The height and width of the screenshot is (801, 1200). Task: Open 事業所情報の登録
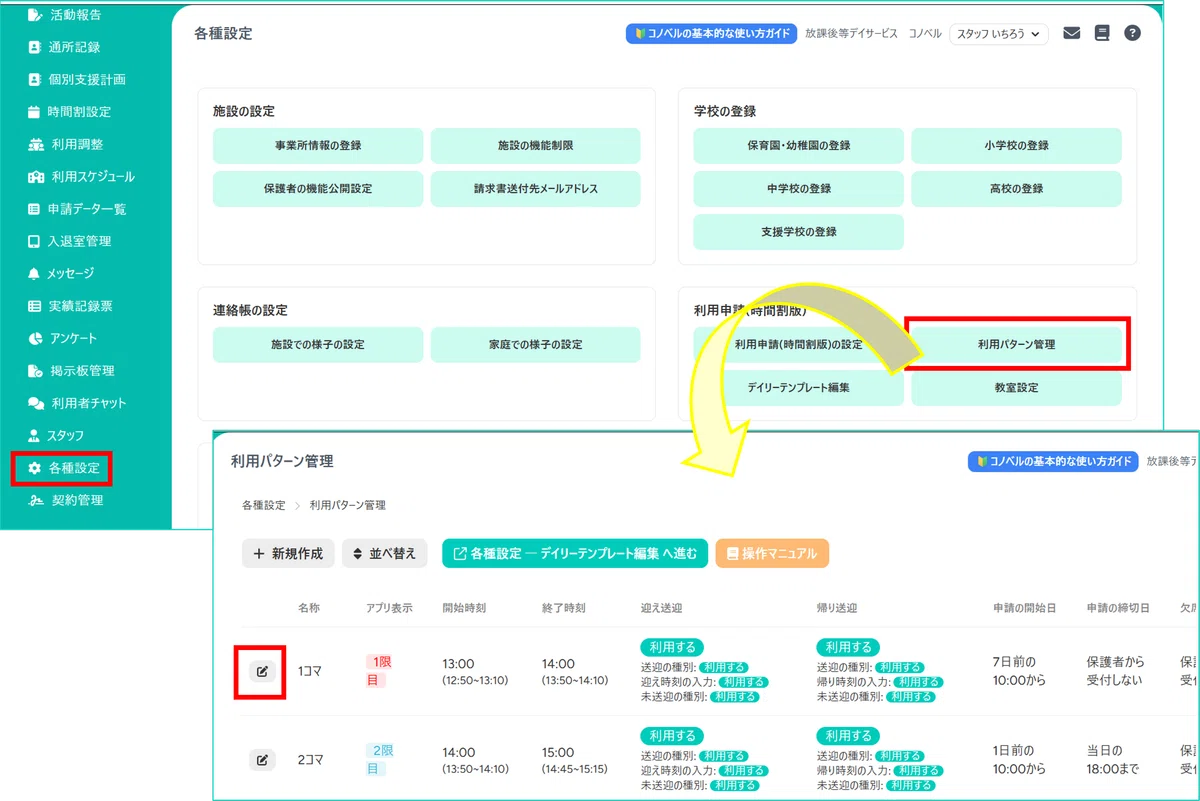(x=318, y=146)
